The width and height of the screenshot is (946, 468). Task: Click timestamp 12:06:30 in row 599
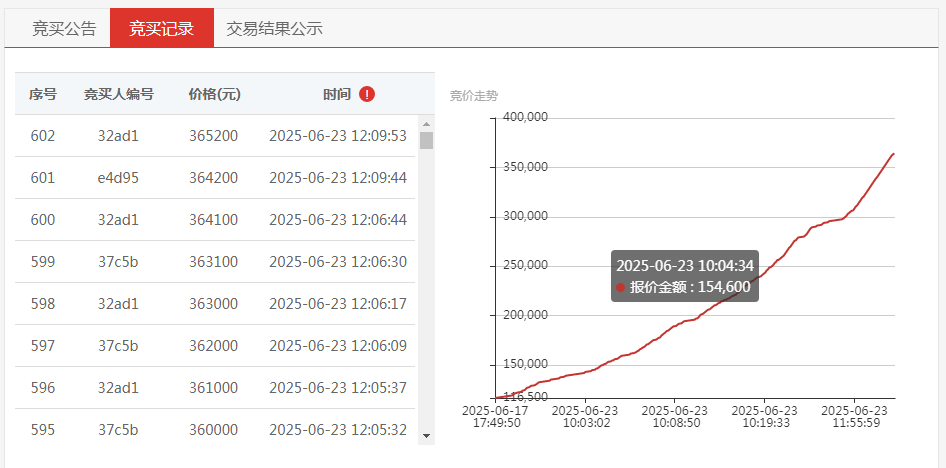coord(338,262)
